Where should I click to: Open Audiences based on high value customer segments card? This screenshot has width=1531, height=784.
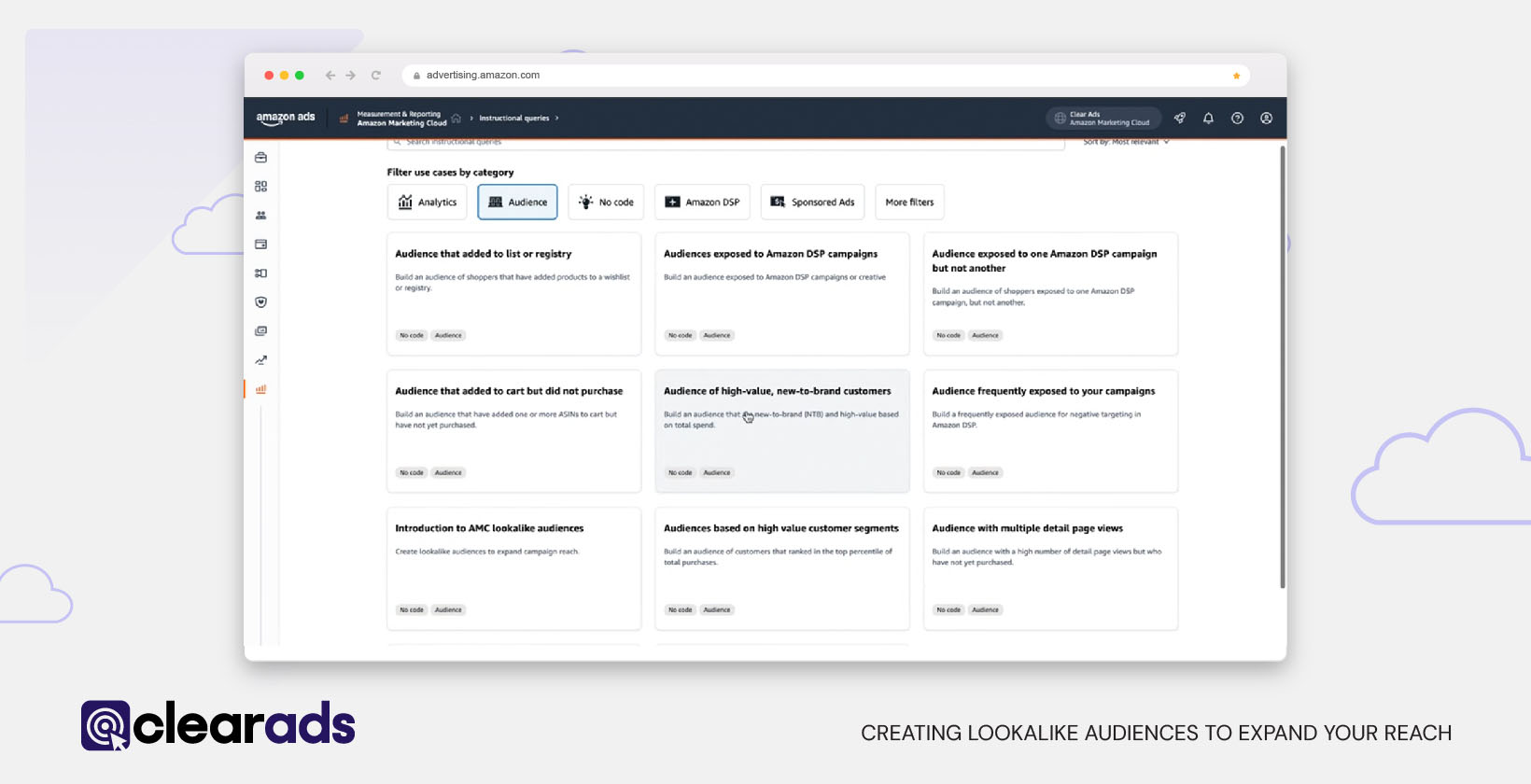pyautogui.click(x=782, y=568)
